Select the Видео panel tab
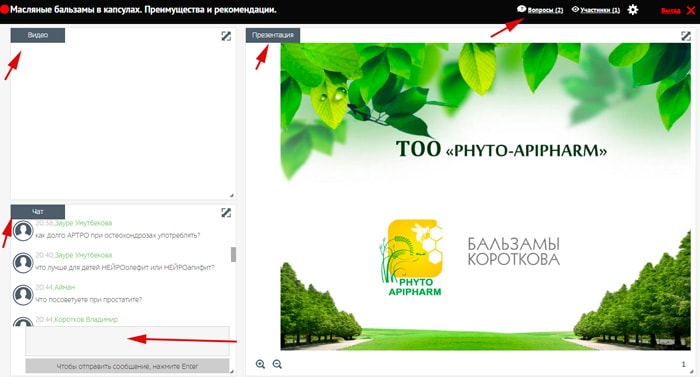This screenshot has width=700, height=377. (x=38, y=35)
